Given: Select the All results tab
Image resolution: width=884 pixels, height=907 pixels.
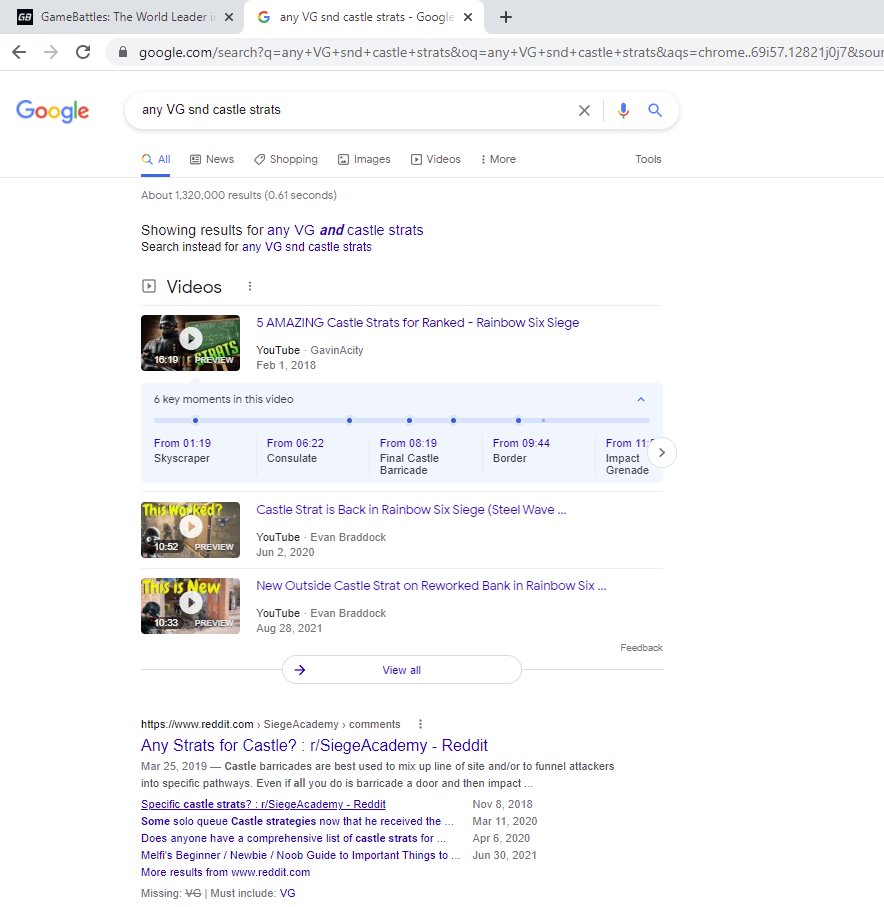Looking at the screenshot, I should 156,160.
